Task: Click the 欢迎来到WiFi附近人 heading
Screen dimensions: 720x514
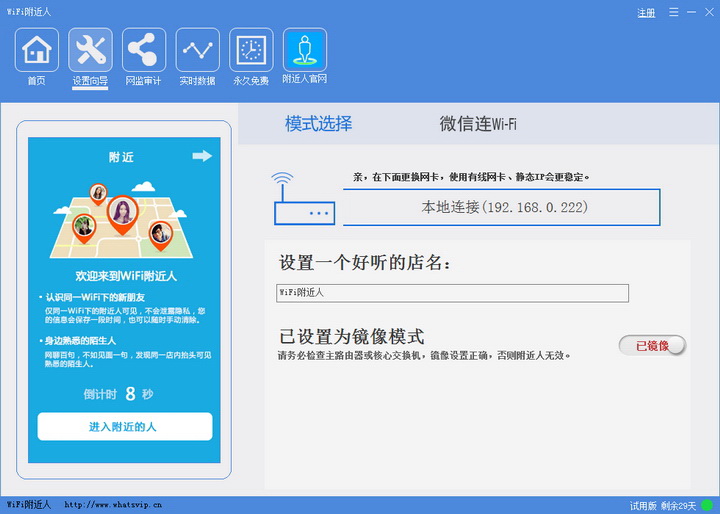Action: 126,276
